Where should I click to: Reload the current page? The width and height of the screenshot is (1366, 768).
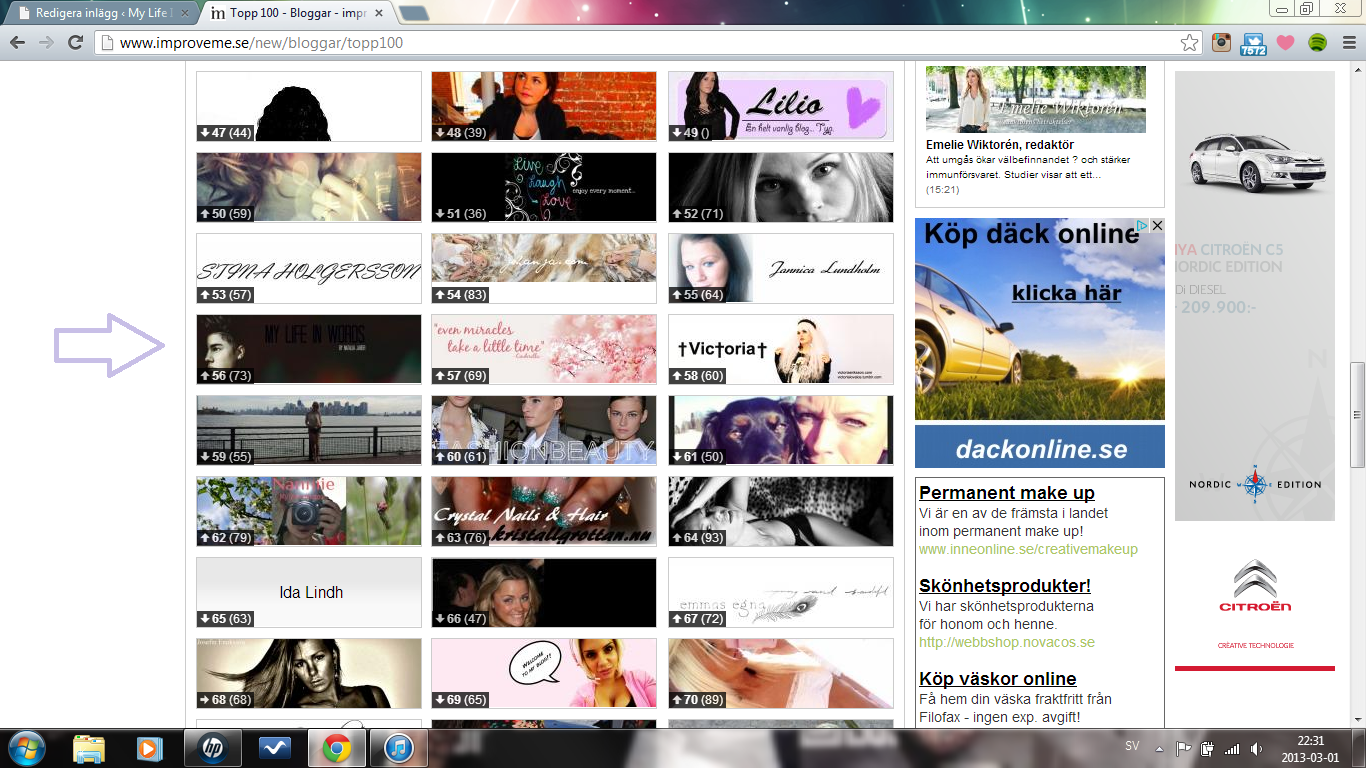coord(75,43)
